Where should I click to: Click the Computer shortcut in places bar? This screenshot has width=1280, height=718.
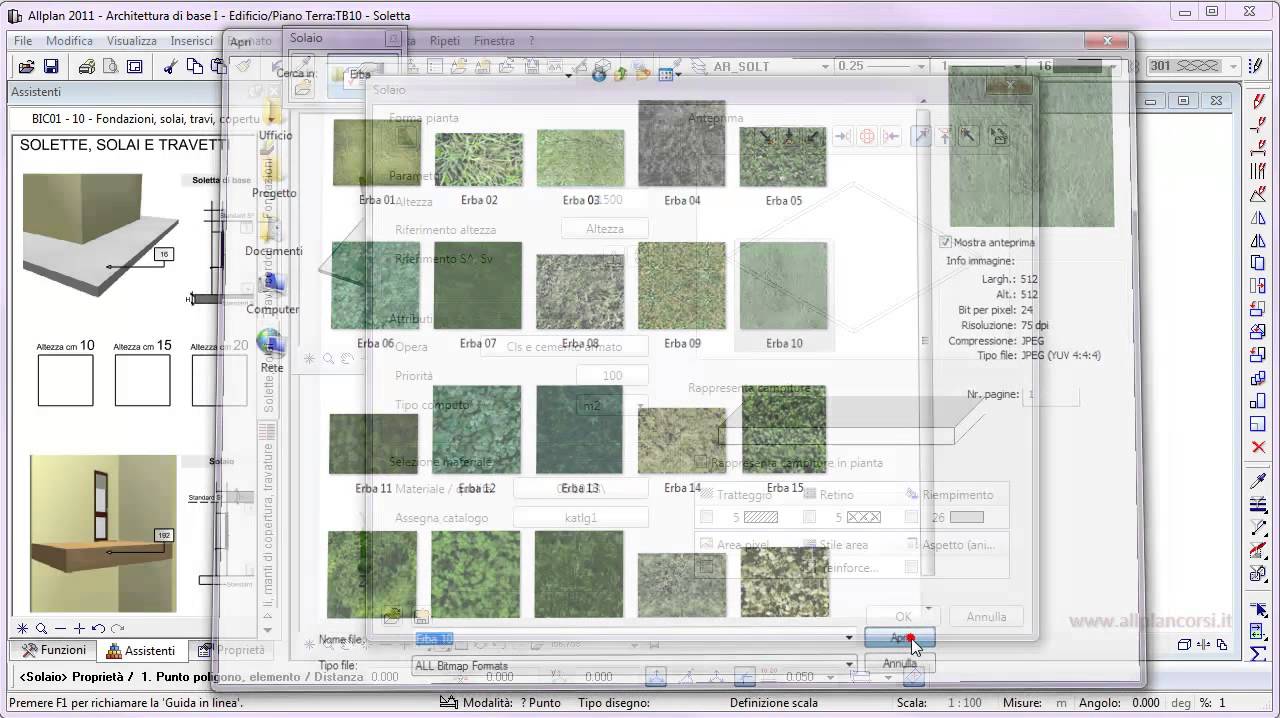tap(273, 294)
